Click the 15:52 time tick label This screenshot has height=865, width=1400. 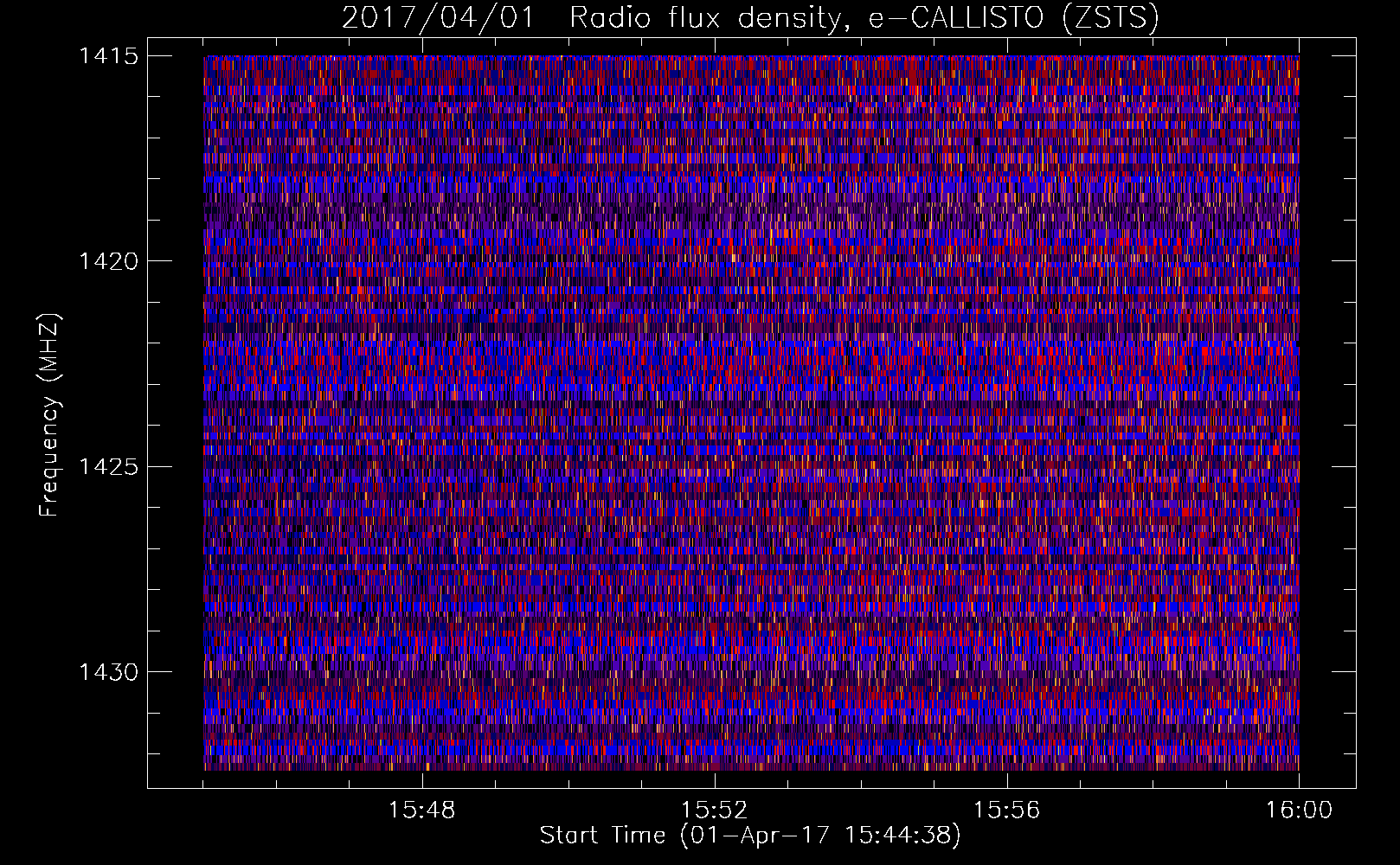[714, 811]
